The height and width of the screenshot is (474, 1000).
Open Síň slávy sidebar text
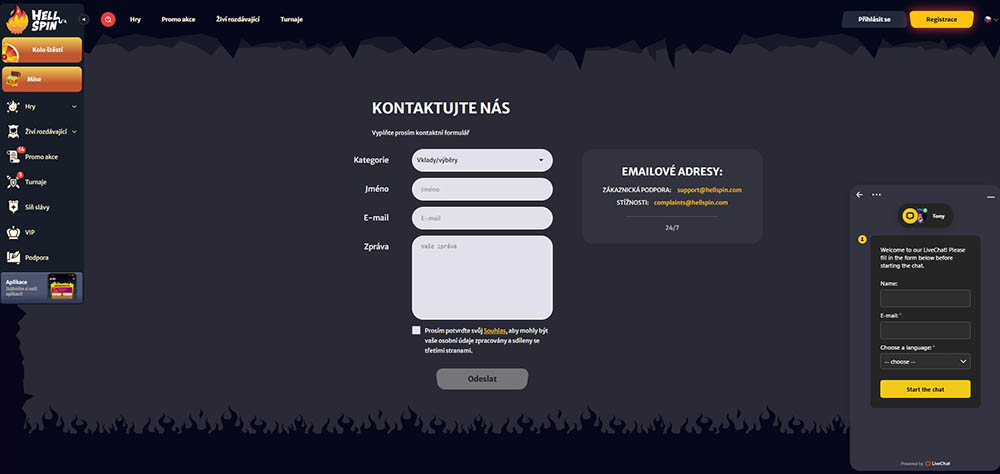pyautogui.click(x=38, y=207)
